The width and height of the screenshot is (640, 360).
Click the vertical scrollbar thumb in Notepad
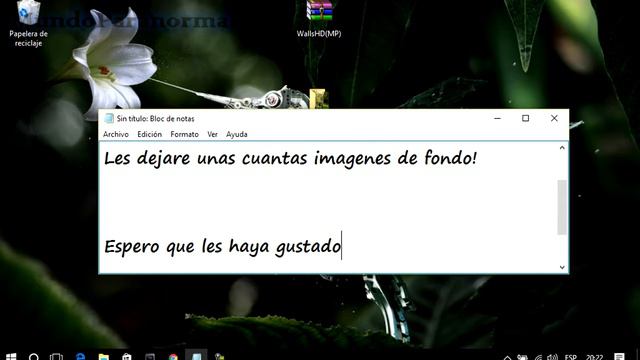(x=562, y=207)
